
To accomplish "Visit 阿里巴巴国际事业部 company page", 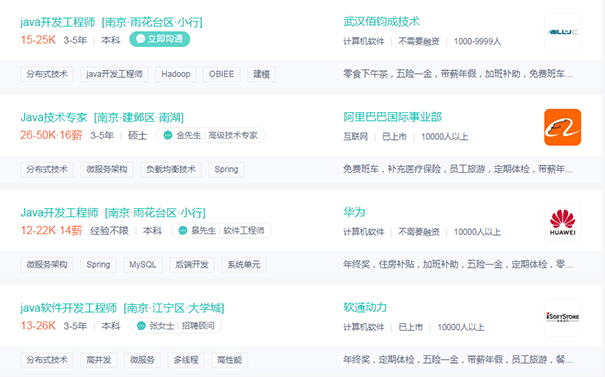I will tap(392, 117).
